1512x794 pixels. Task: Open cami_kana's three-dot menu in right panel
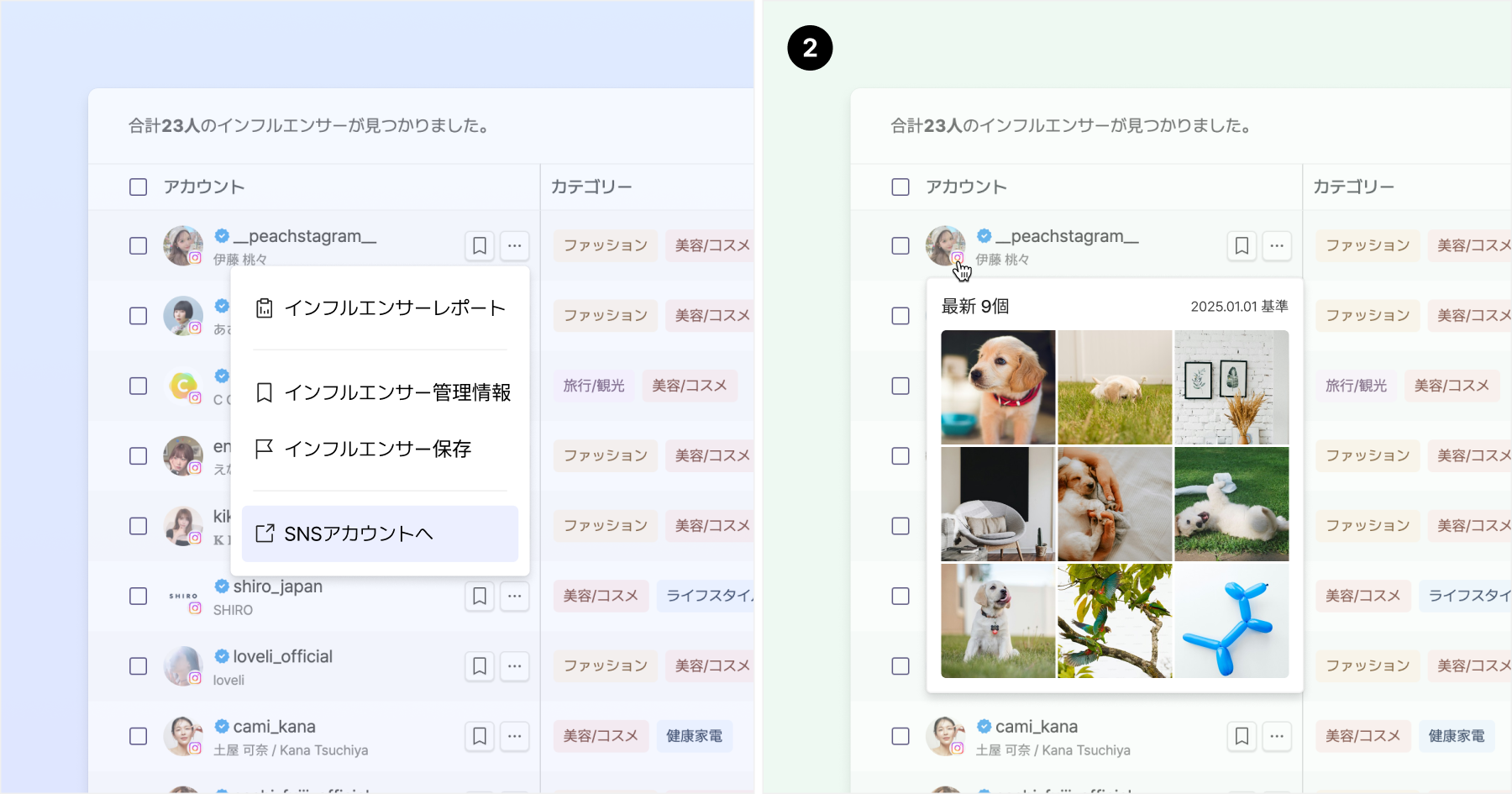1277,736
